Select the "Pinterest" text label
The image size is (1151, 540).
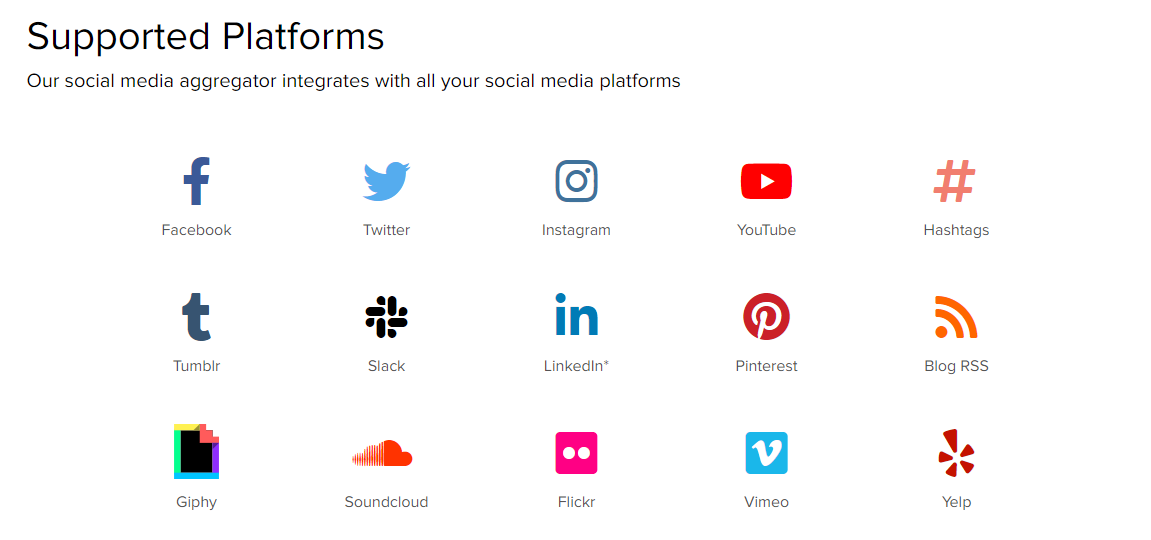click(766, 365)
